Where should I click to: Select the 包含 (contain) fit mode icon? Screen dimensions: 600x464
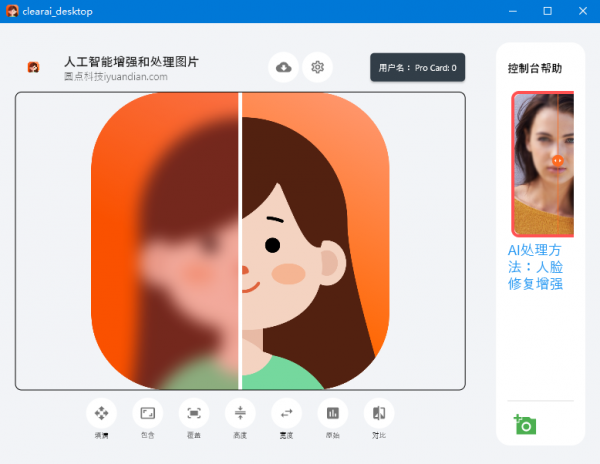[x=148, y=413]
